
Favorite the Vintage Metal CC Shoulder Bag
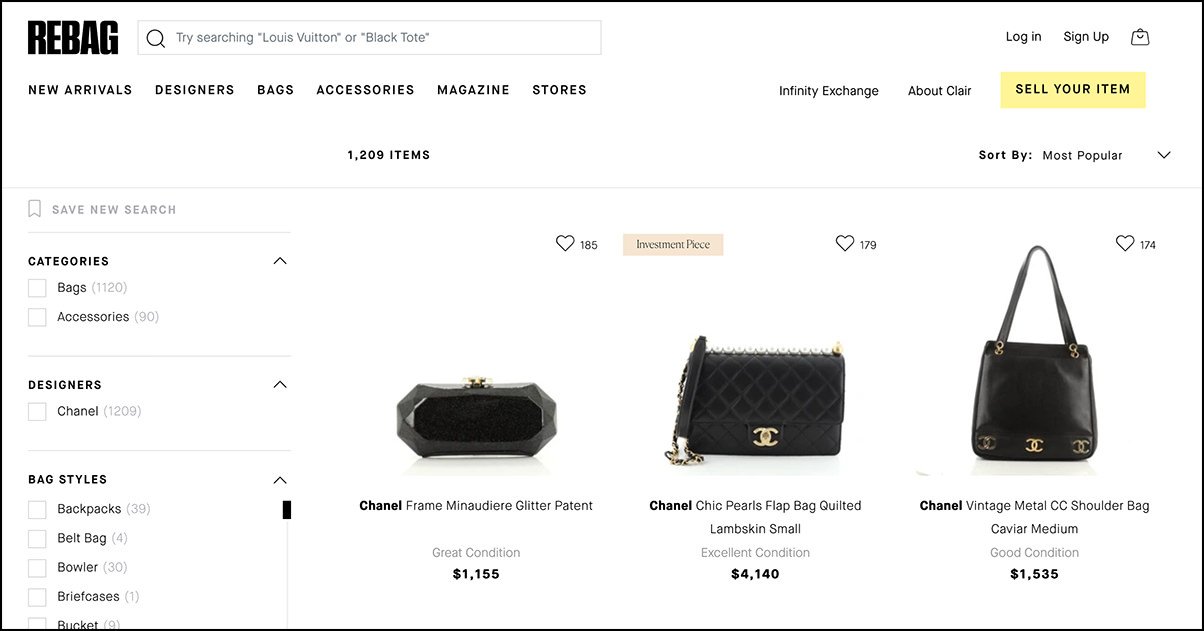point(1125,243)
